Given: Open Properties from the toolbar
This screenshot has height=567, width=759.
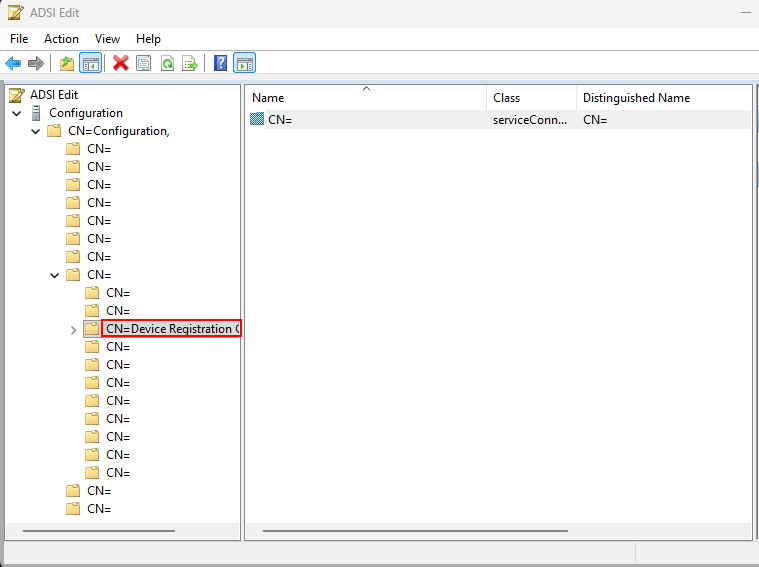Looking at the screenshot, I should [144, 63].
